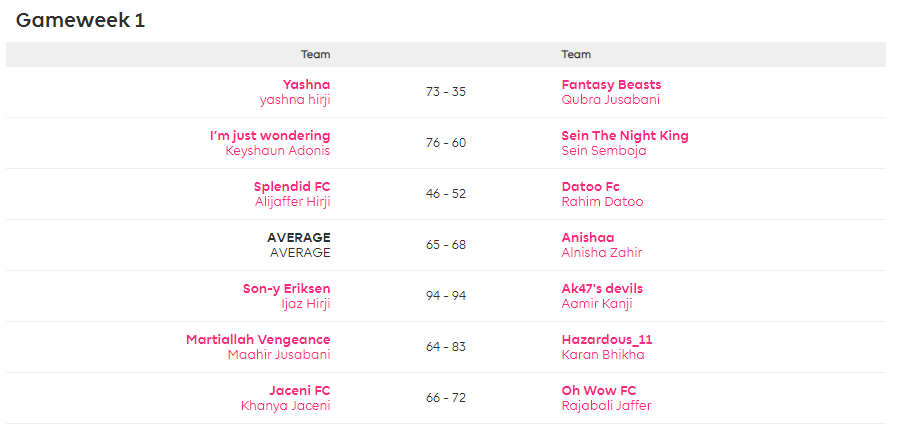
Task: Open the Jaceni FC team page
Action: pos(300,391)
